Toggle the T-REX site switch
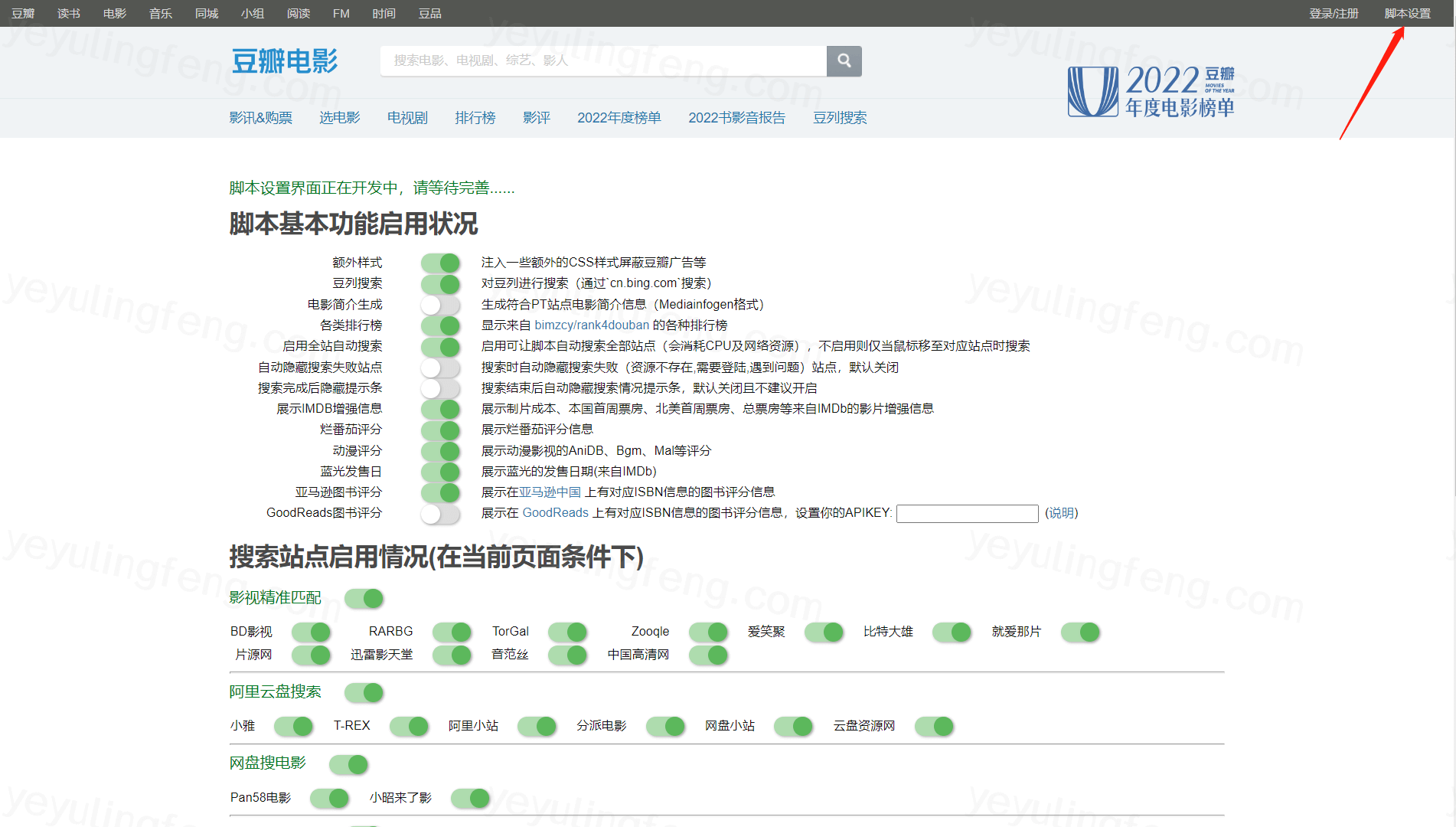The height and width of the screenshot is (827, 1456). click(x=409, y=726)
